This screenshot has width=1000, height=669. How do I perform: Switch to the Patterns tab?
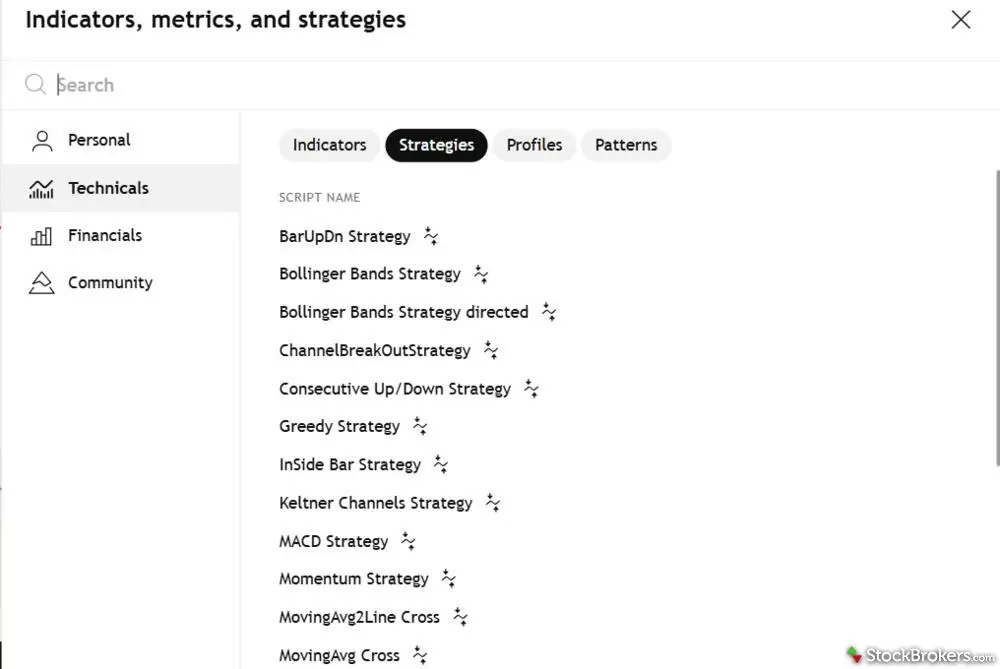point(626,145)
